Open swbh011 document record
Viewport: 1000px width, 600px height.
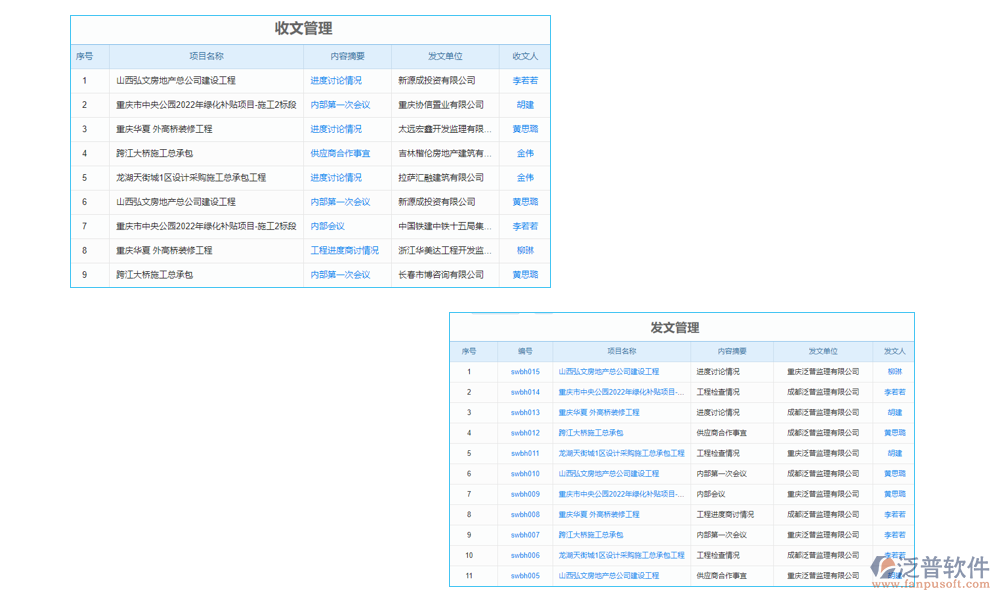point(525,453)
